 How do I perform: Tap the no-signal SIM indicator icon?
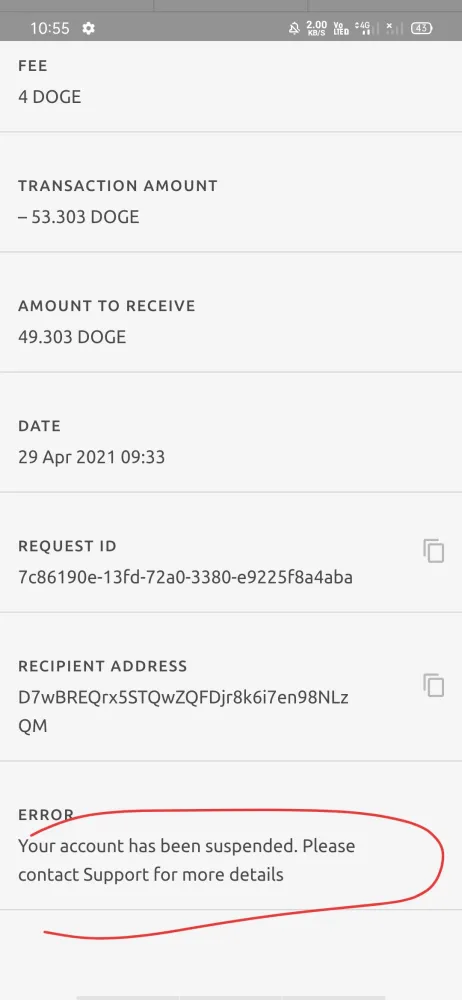coord(394,28)
